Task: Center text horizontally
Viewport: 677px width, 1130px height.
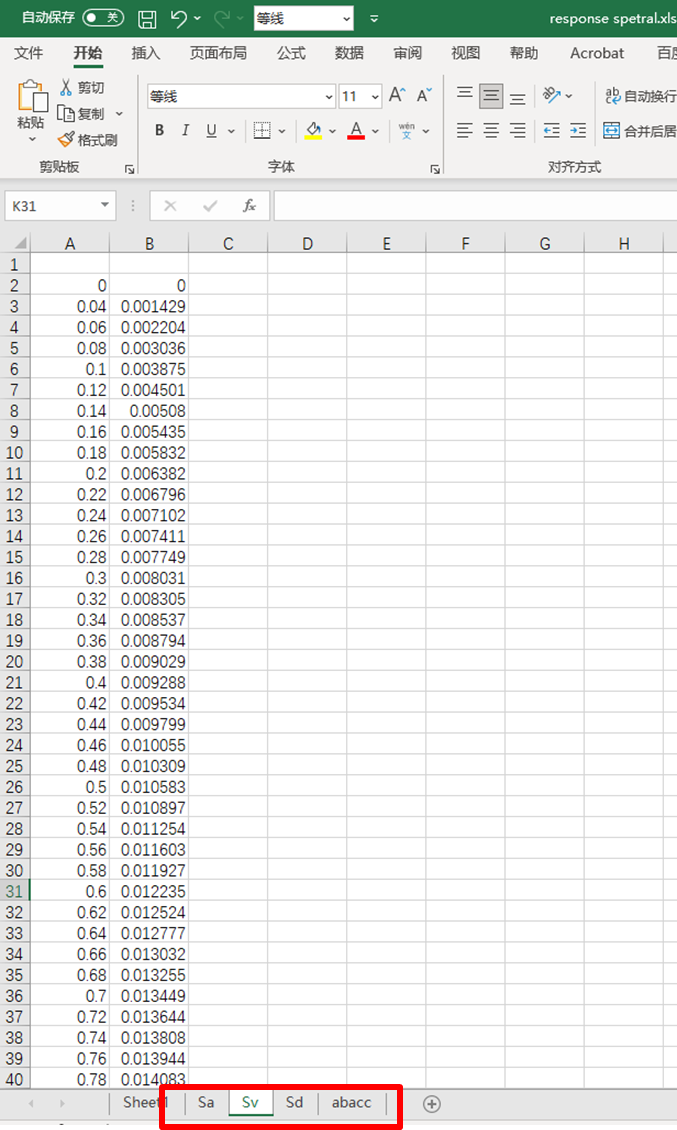Action: [491, 130]
